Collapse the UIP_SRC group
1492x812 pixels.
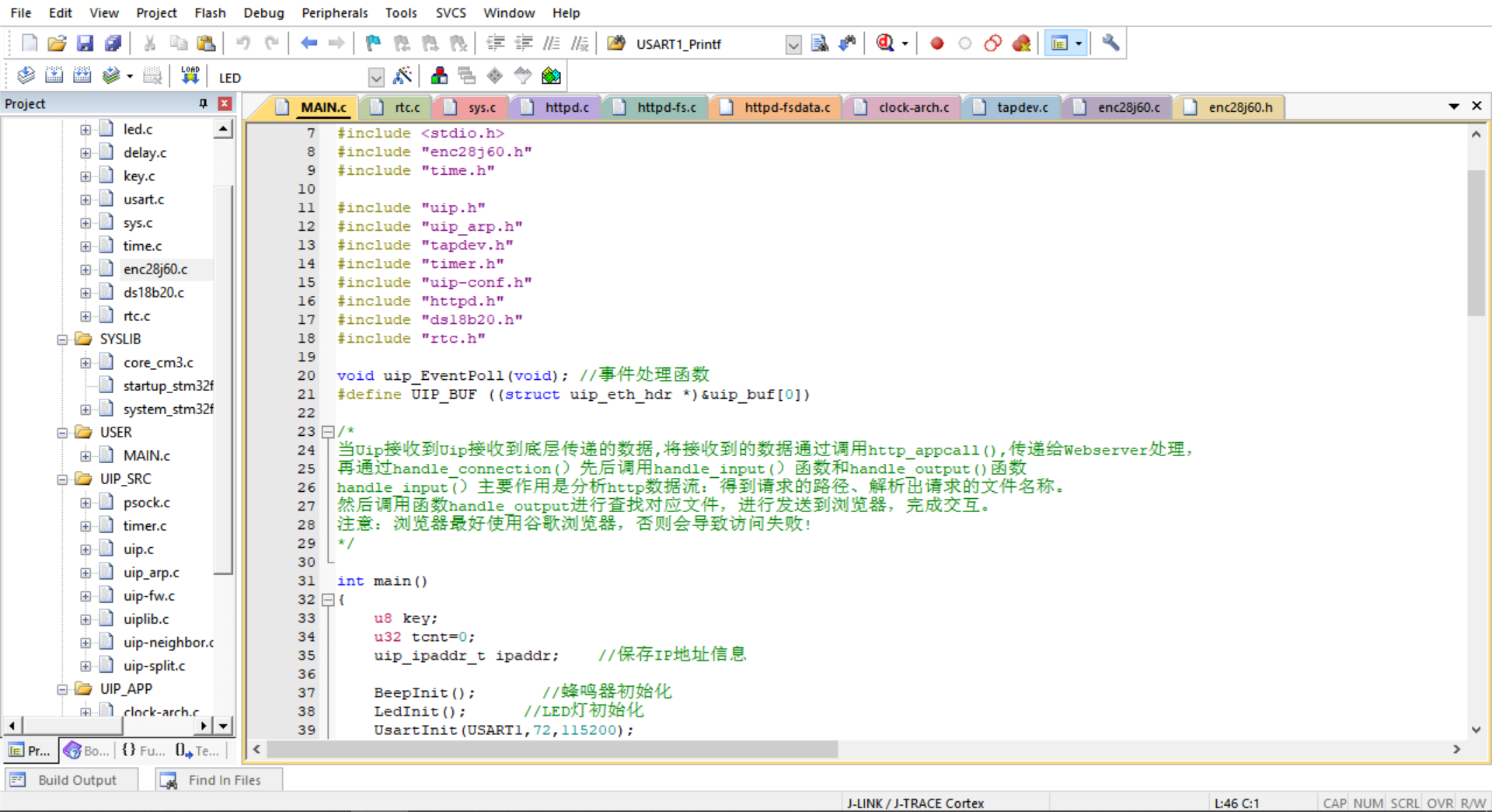click(62, 479)
